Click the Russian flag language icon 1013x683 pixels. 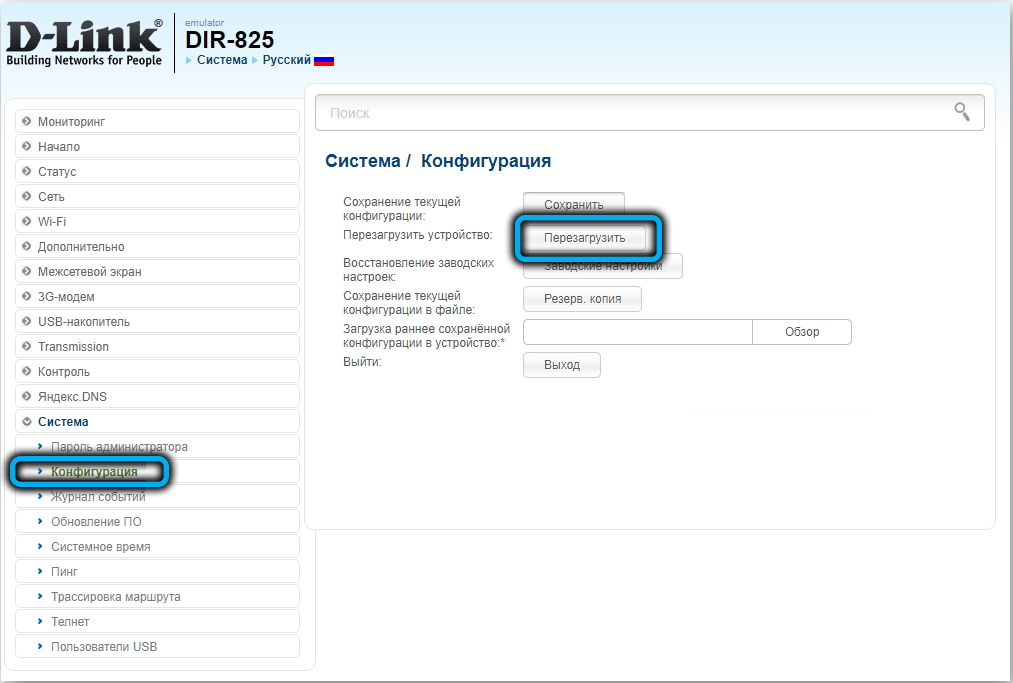click(x=324, y=60)
